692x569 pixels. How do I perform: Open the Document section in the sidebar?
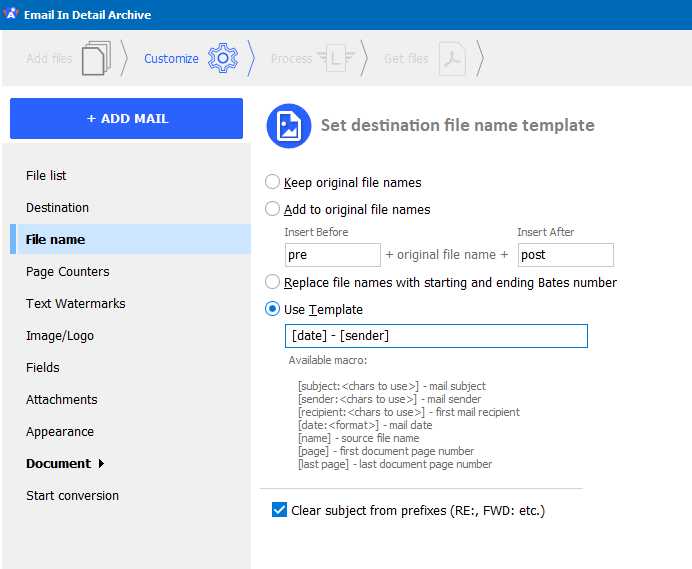tap(58, 463)
